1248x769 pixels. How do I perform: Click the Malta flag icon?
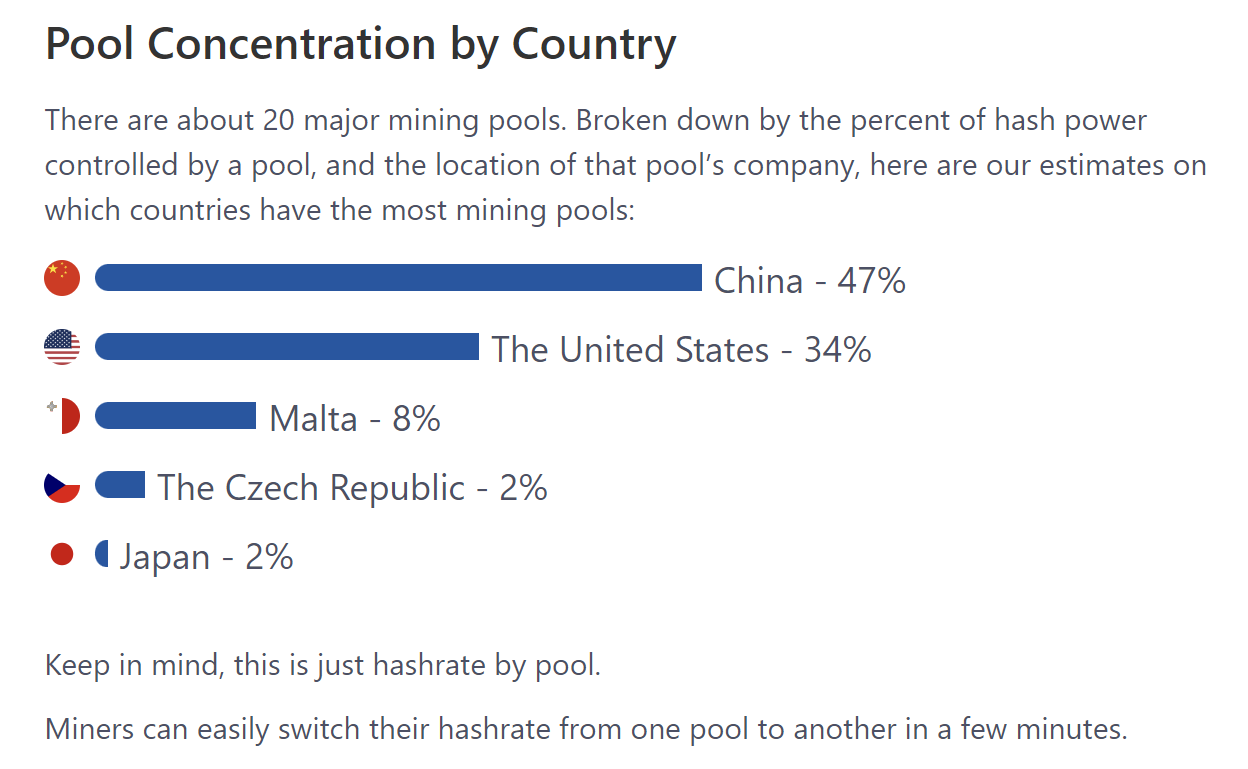[x=62, y=416]
